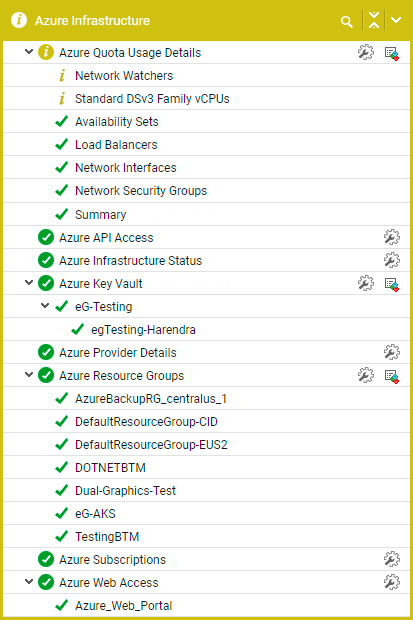Image resolution: width=413 pixels, height=620 pixels.
Task: Open configuration wrench for Azure Infrastructure Status
Action: (x=392, y=260)
